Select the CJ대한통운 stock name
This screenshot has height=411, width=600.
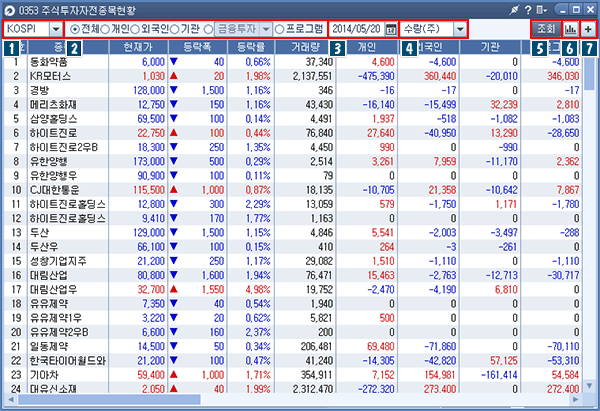pos(55,190)
